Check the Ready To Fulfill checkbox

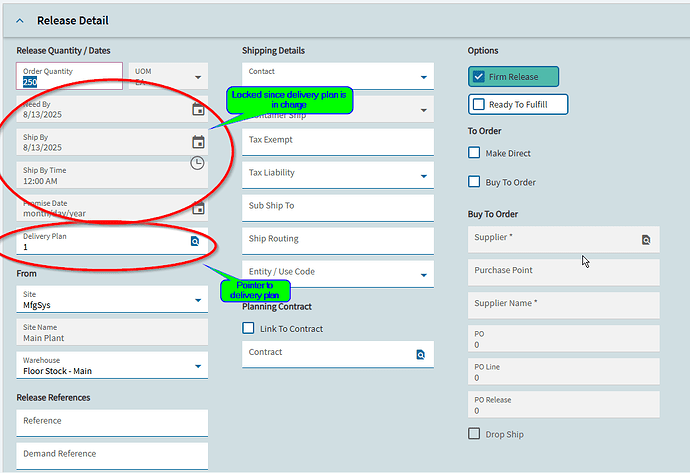click(478, 104)
